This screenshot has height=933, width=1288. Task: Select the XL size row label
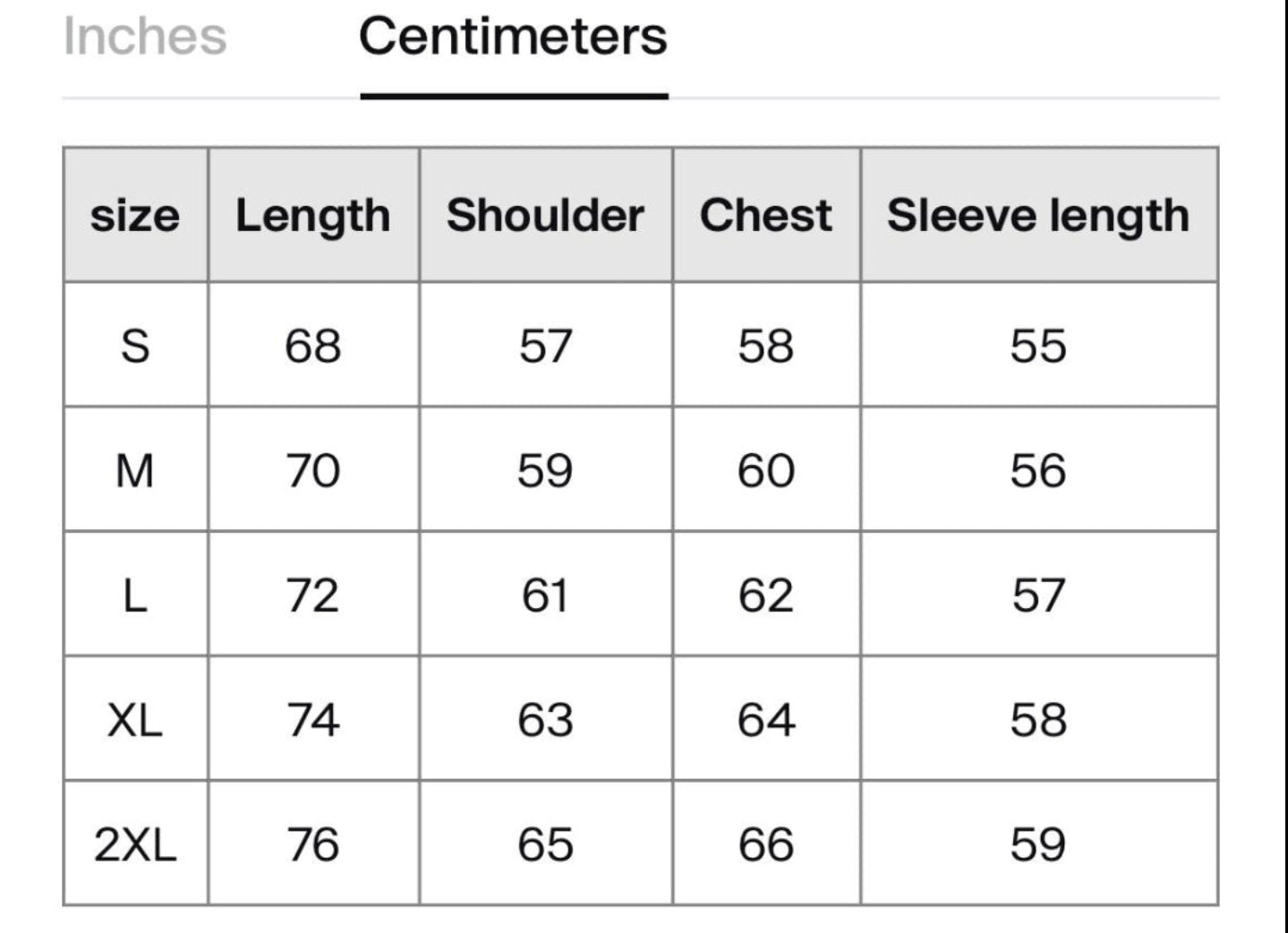135,720
